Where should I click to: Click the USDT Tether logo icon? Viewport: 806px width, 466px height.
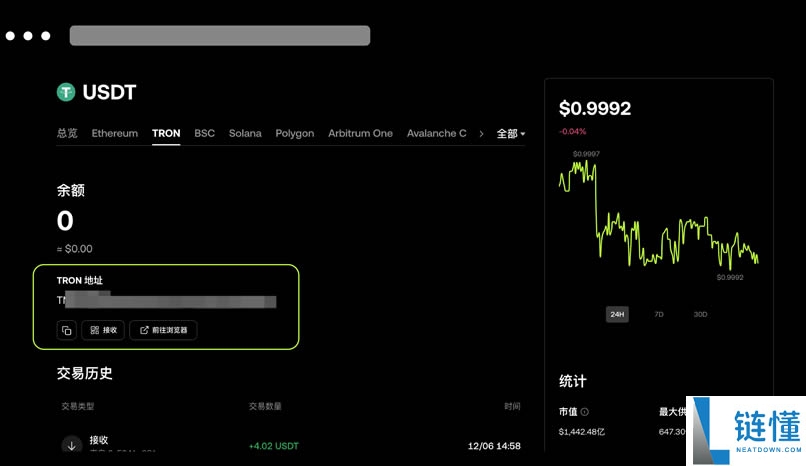(66, 93)
